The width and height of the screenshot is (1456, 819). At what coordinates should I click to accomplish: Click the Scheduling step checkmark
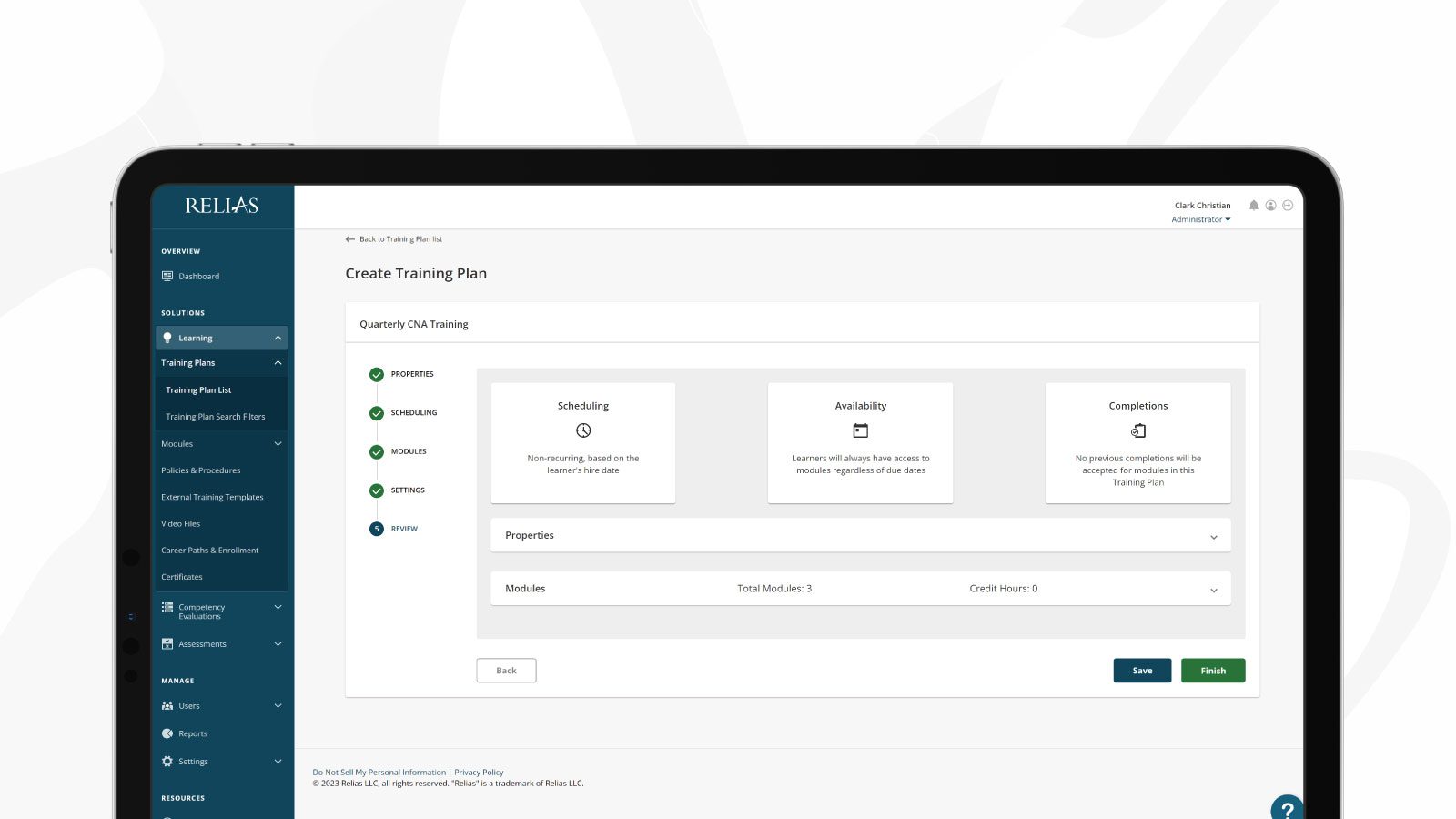coord(377,413)
